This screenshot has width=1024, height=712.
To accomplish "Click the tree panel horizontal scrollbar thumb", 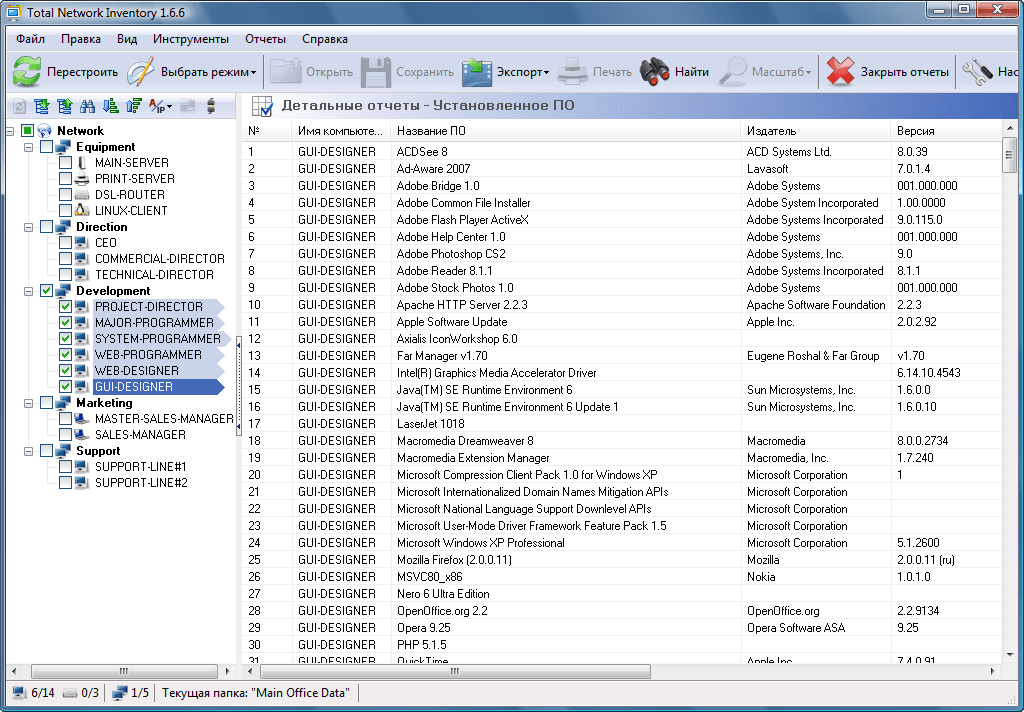I will click(124, 671).
